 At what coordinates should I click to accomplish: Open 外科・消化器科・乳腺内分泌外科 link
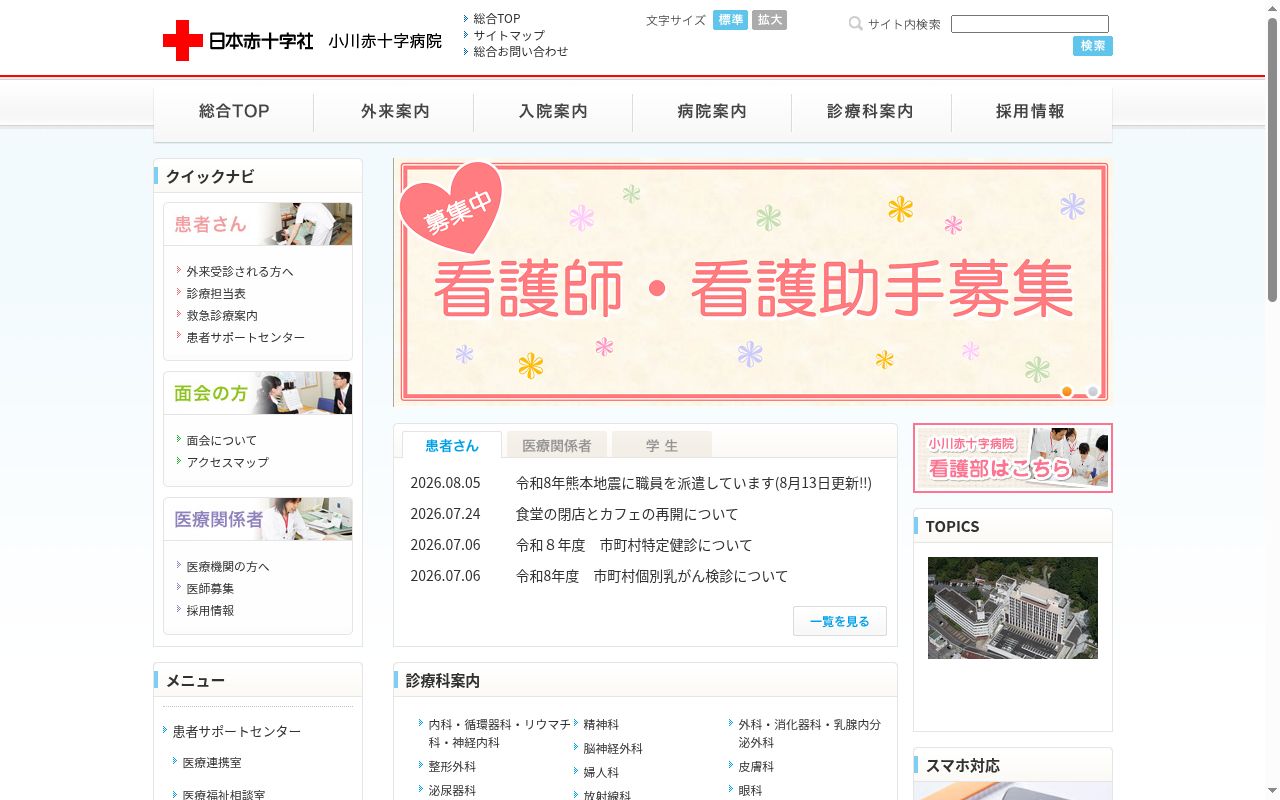click(x=810, y=733)
